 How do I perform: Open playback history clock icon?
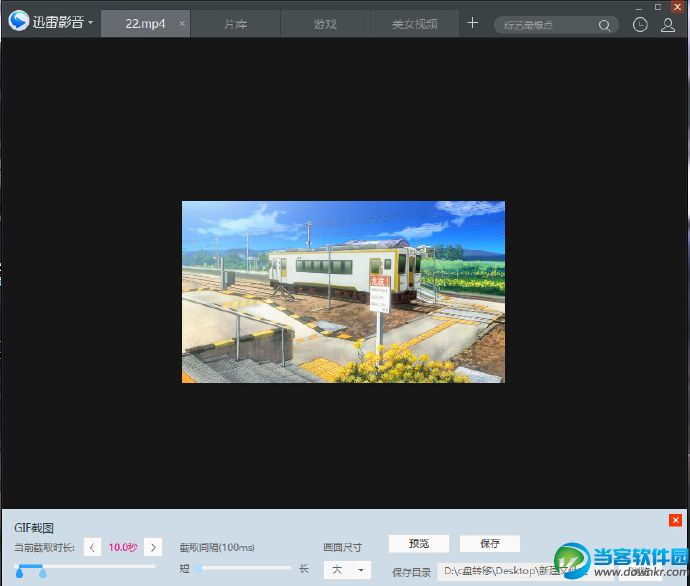coord(640,25)
